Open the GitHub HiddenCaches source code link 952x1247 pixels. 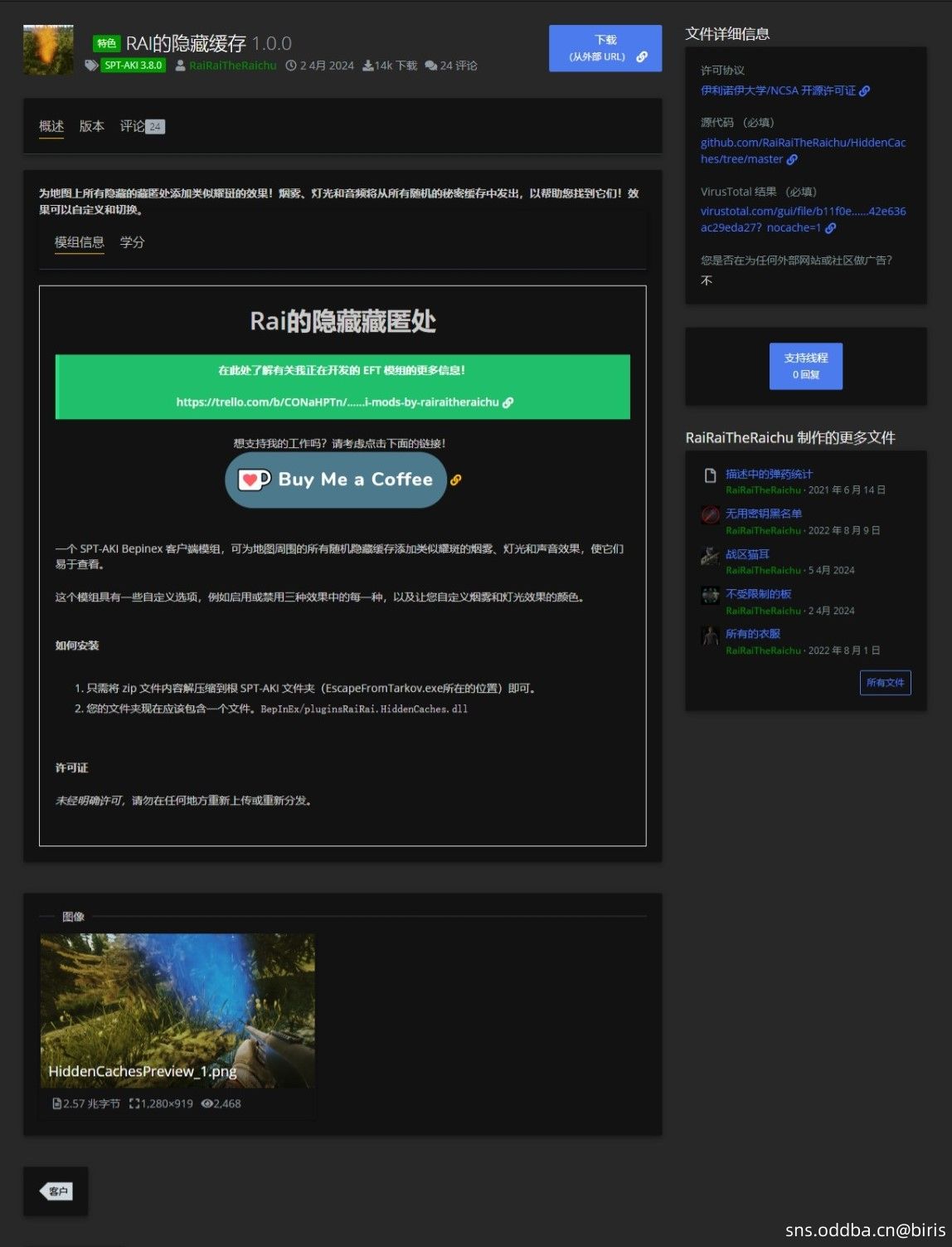(803, 151)
